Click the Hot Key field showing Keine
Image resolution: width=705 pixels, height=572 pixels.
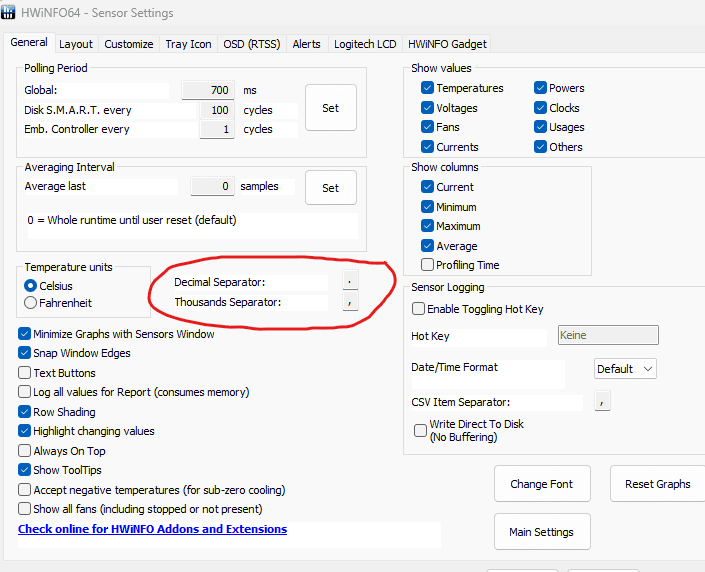click(x=608, y=335)
